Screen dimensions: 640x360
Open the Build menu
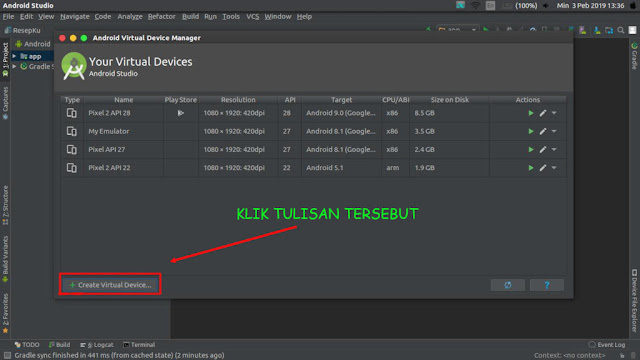[x=190, y=16]
